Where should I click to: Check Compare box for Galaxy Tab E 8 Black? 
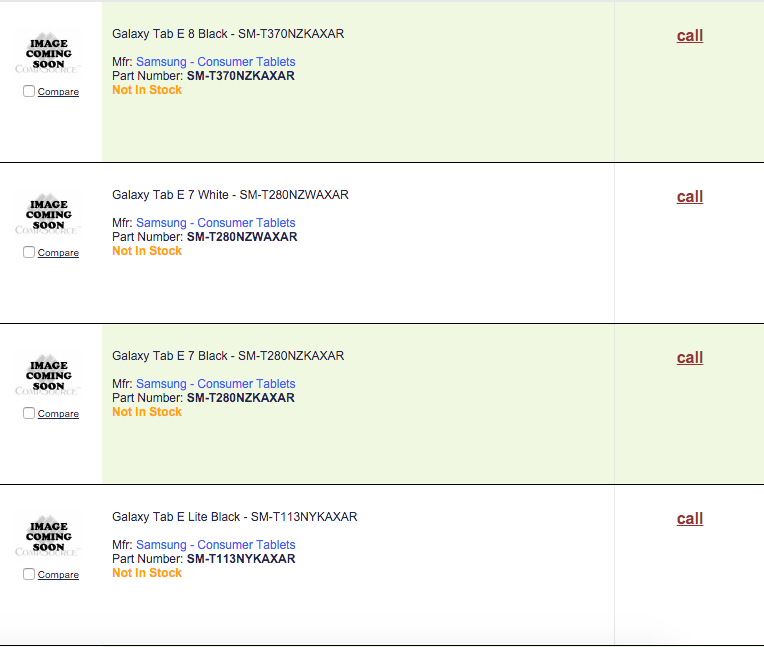[29, 91]
